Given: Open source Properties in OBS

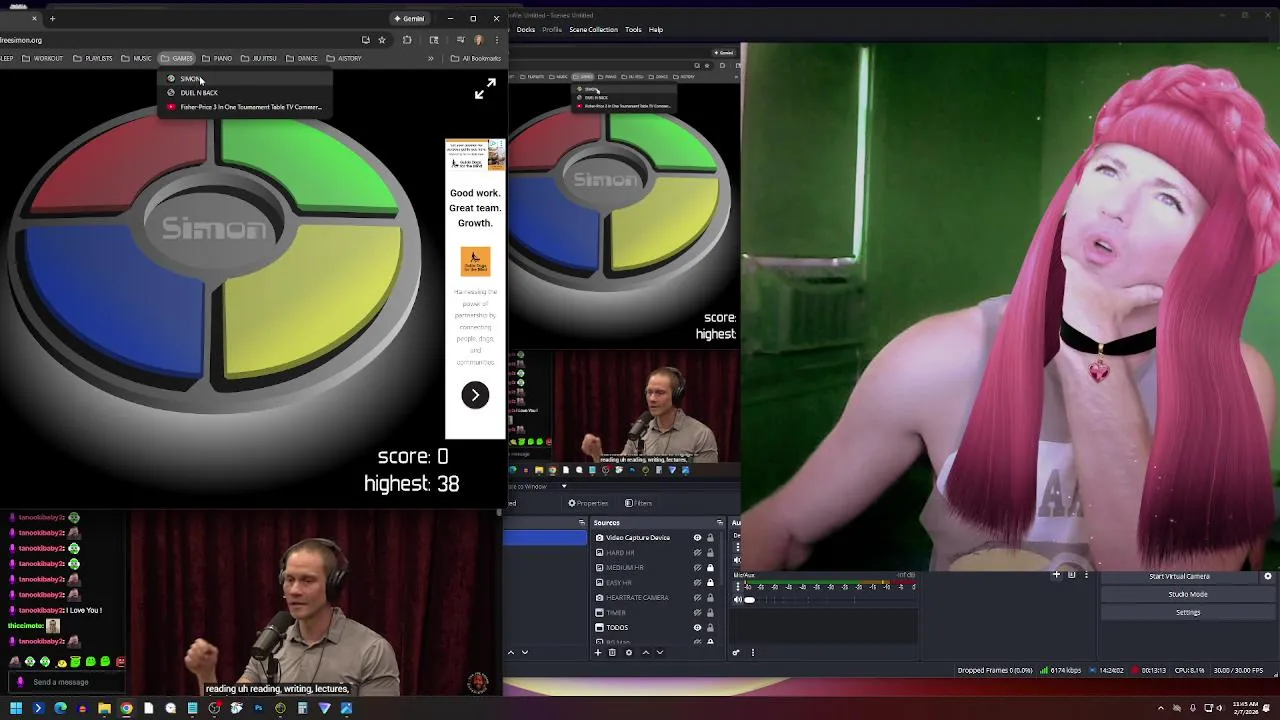Looking at the screenshot, I should tap(588, 503).
